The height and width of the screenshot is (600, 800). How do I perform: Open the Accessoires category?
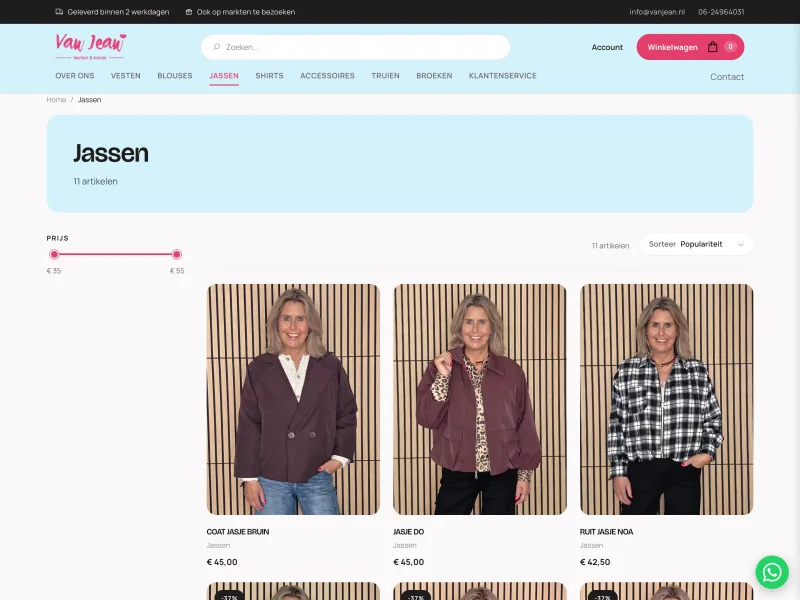coord(328,76)
